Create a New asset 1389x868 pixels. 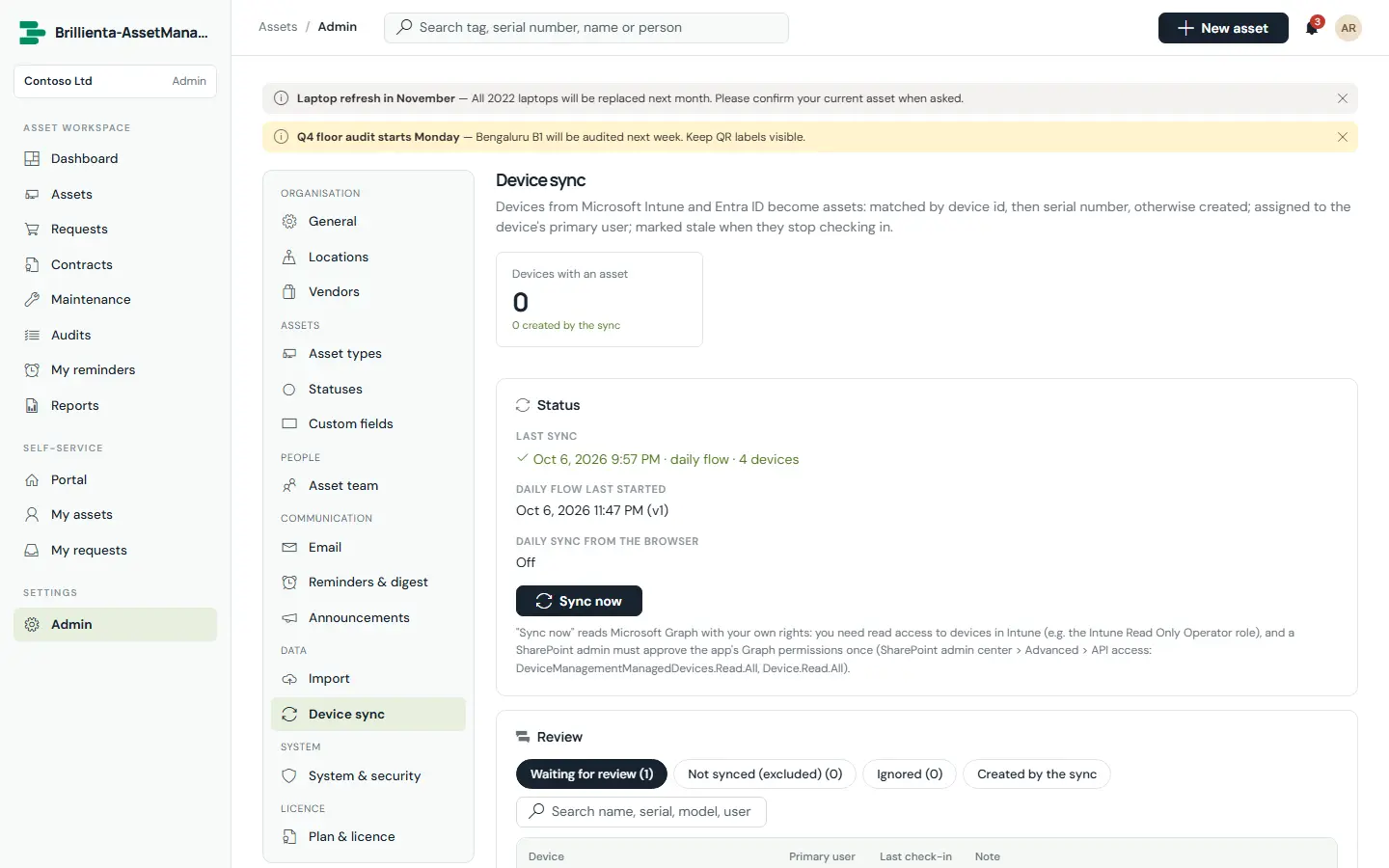[1223, 28]
